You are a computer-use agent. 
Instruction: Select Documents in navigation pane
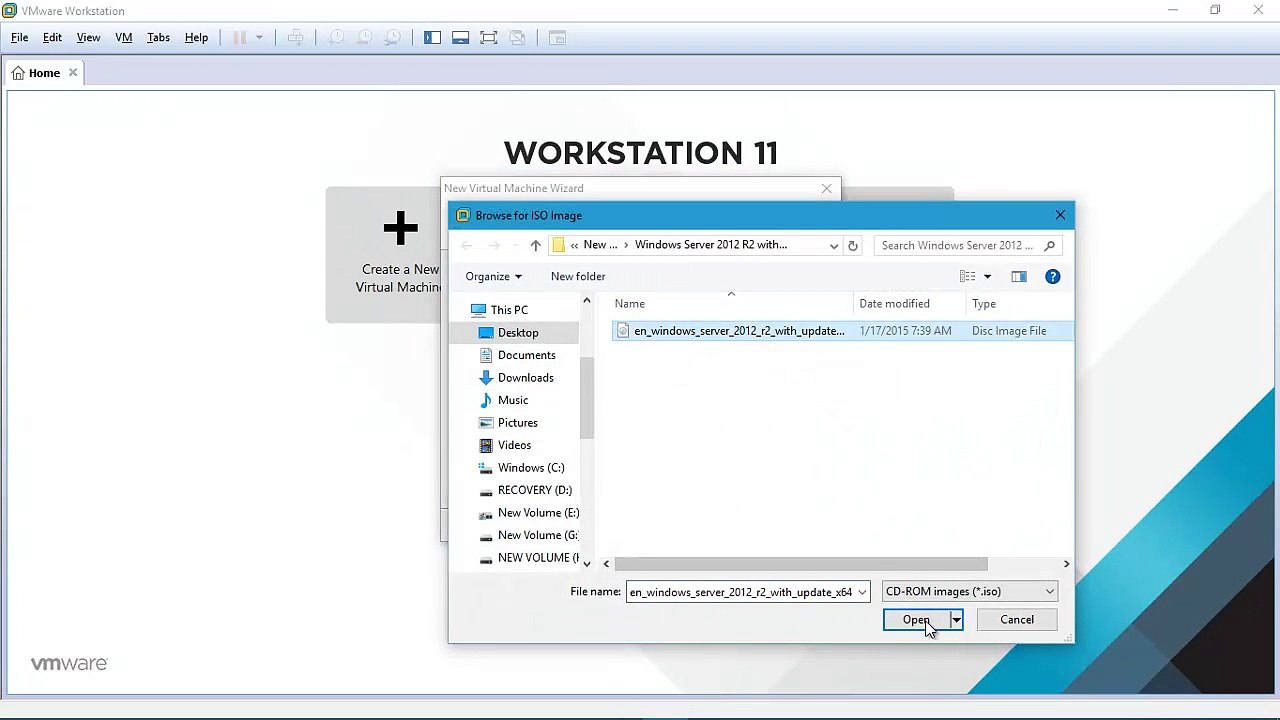[x=526, y=355]
